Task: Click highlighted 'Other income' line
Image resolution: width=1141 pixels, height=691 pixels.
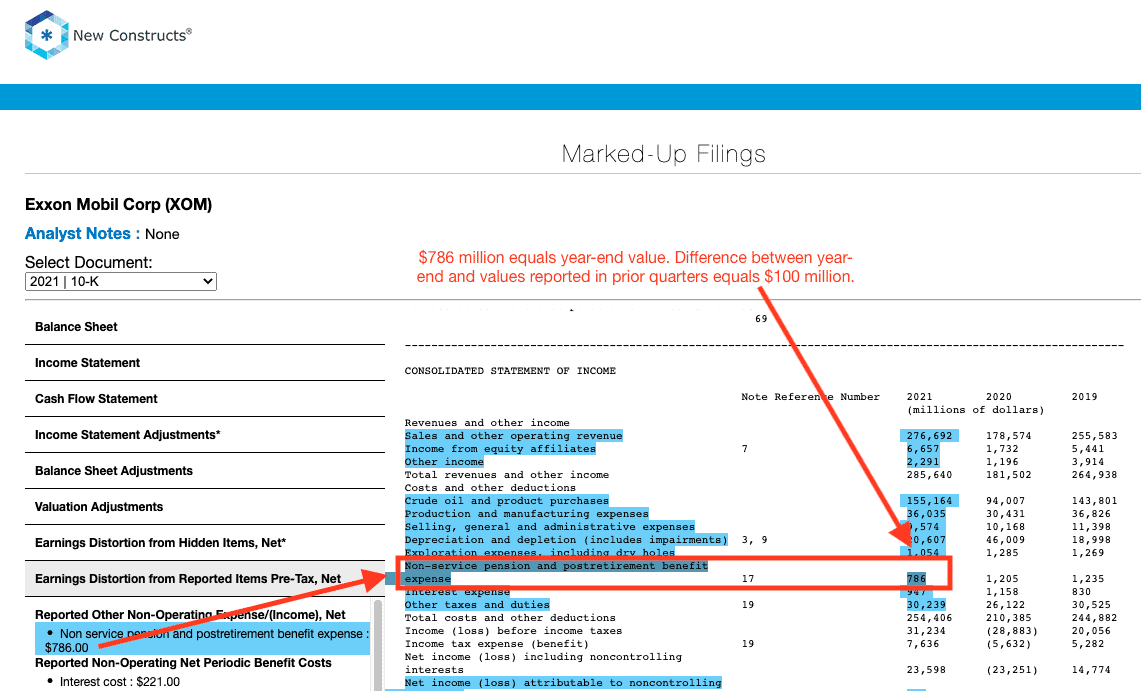Action: (444, 462)
